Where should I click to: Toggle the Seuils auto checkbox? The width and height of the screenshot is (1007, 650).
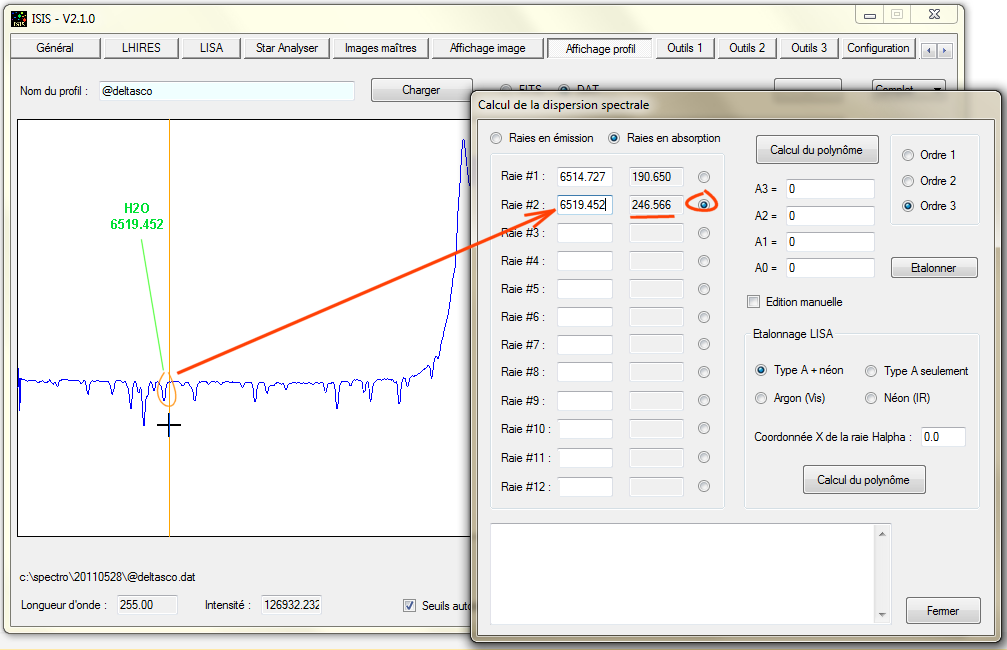409,605
